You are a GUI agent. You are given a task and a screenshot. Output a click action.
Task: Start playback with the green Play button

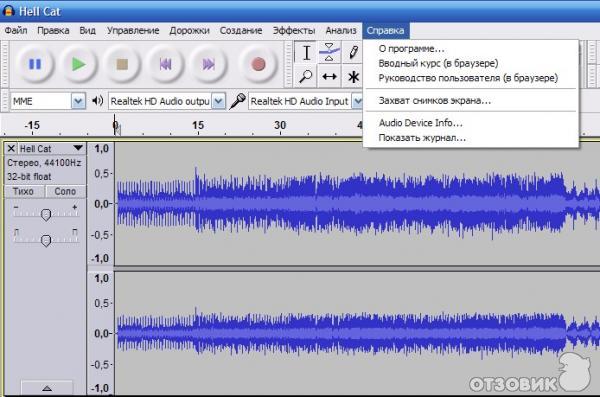pos(78,64)
